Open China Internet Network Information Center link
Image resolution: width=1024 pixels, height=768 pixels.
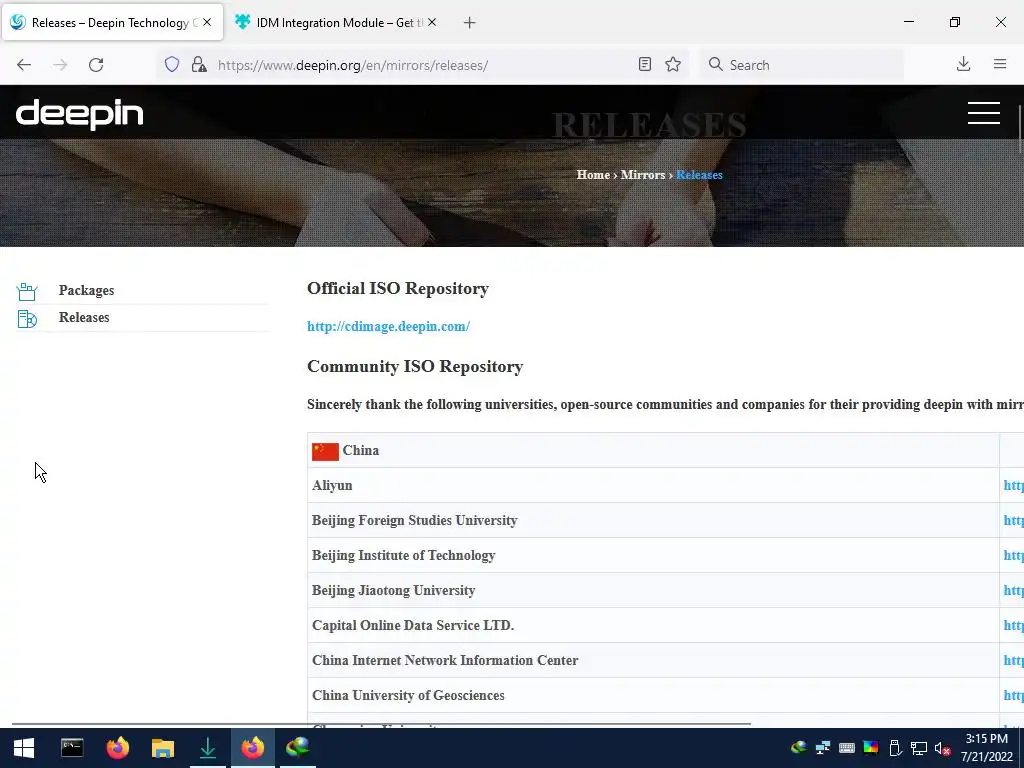click(1014, 660)
